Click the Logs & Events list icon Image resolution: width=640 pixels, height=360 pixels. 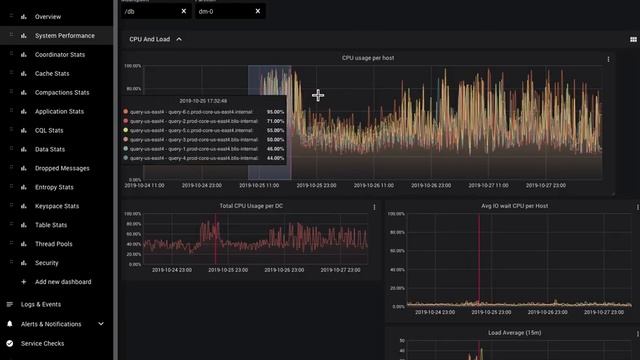tap(10, 304)
